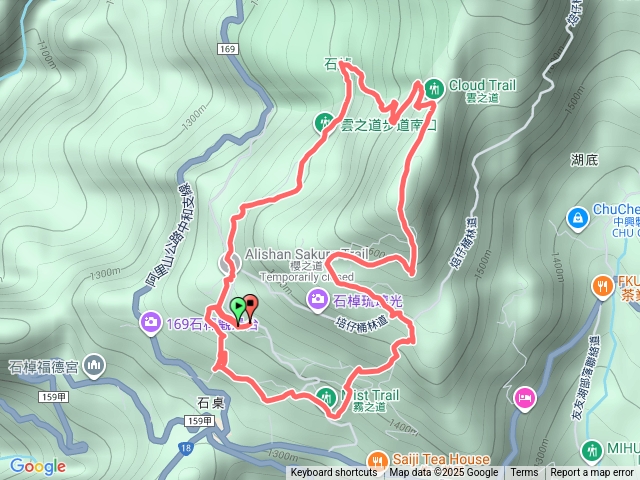Click the route 169 road shield
Screen dimensions: 640x480
click(227, 49)
